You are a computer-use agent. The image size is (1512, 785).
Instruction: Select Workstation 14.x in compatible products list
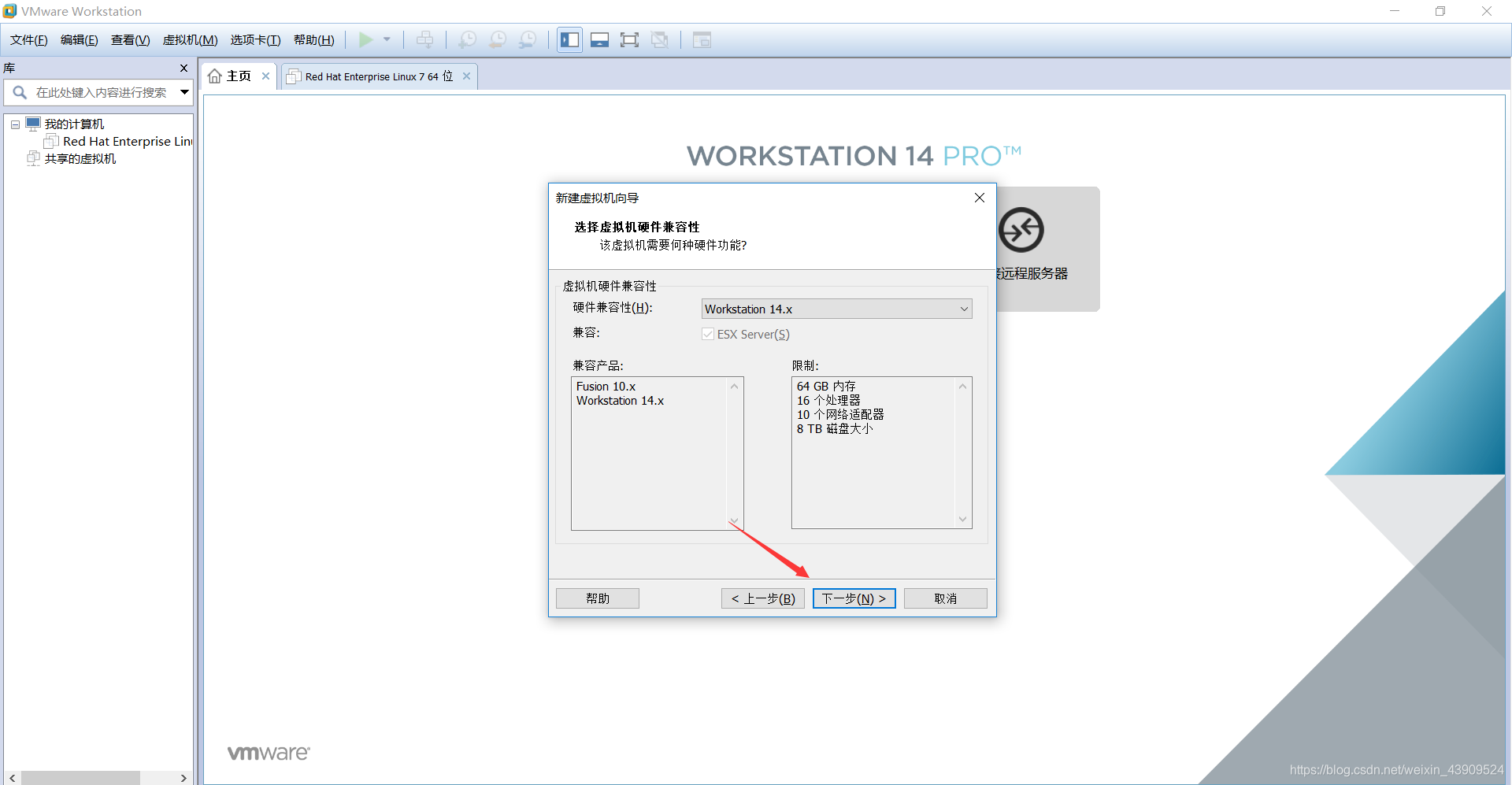[621, 401]
